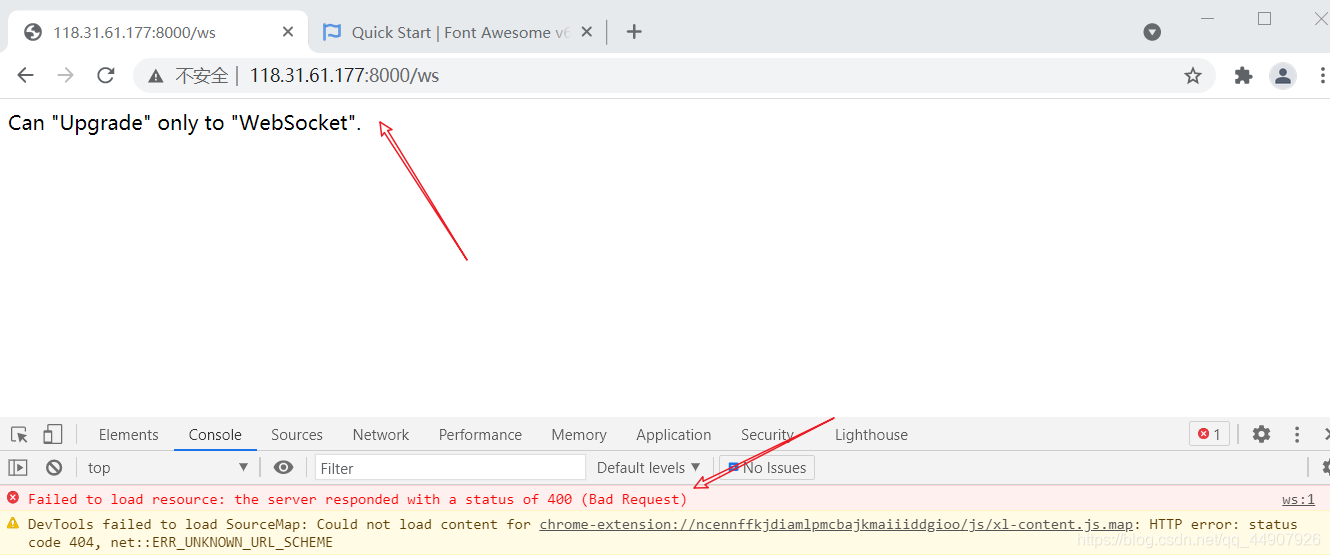Reload the current page

(106, 75)
